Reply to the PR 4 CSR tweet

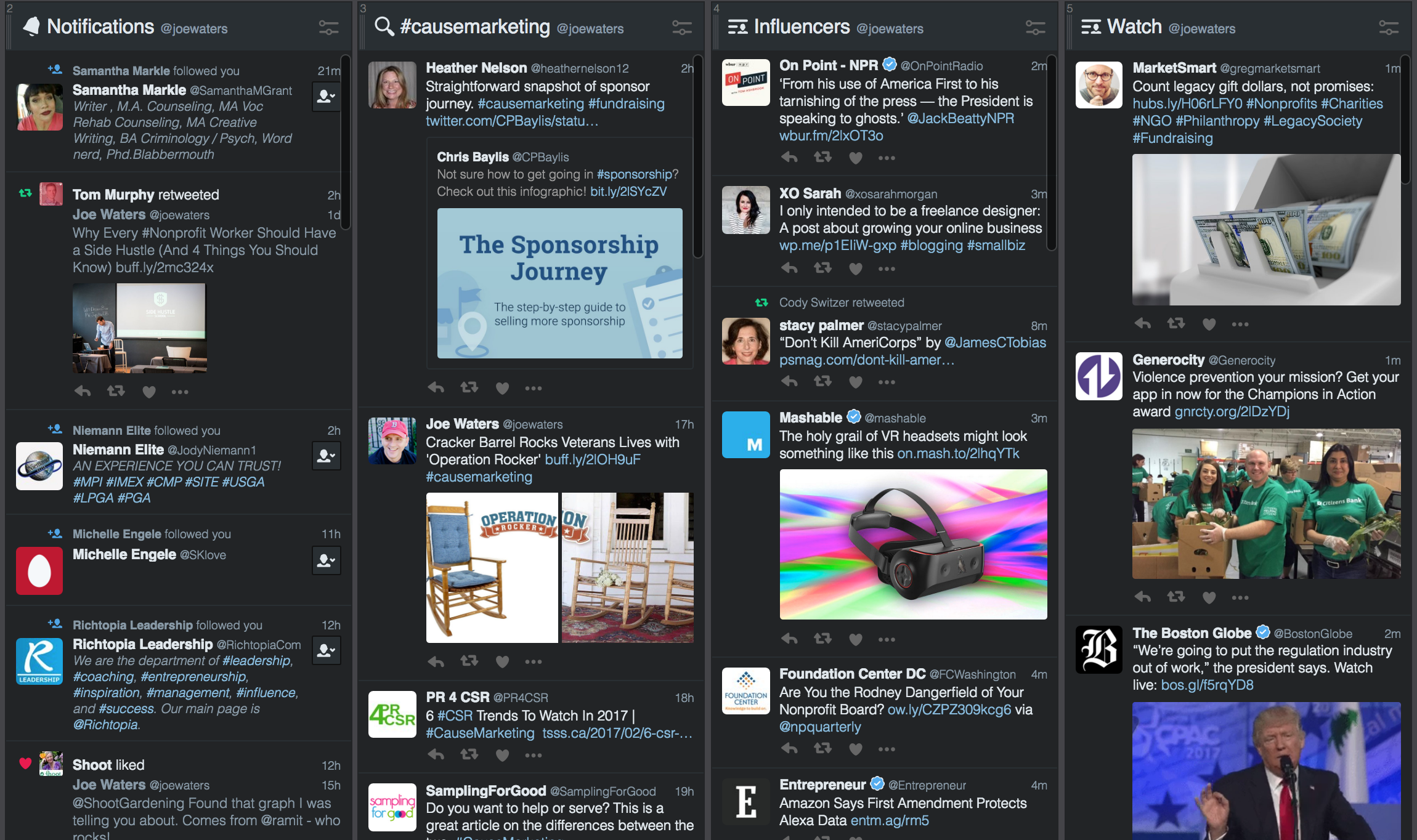(x=436, y=755)
